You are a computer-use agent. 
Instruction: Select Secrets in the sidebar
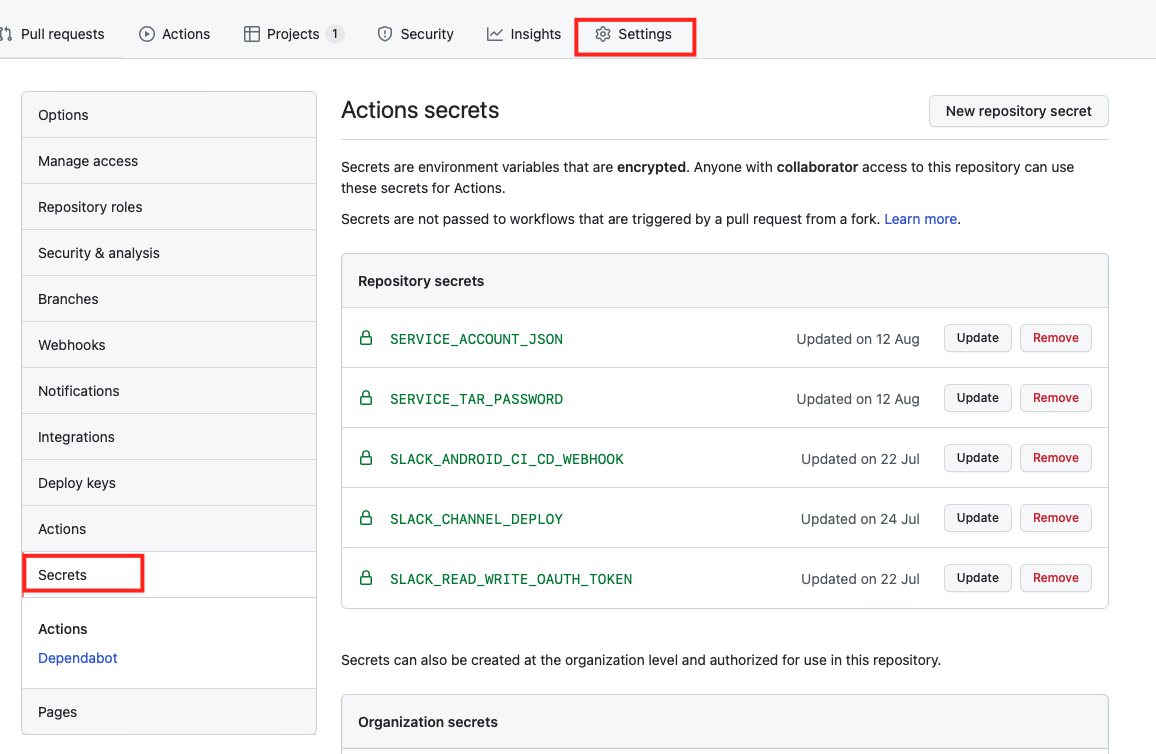click(169, 575)
